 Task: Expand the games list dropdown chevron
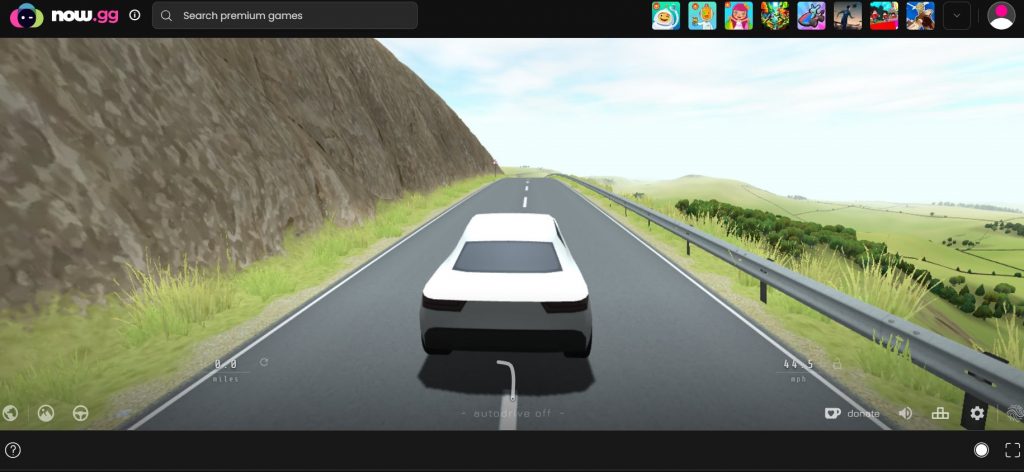coord(956,15)
